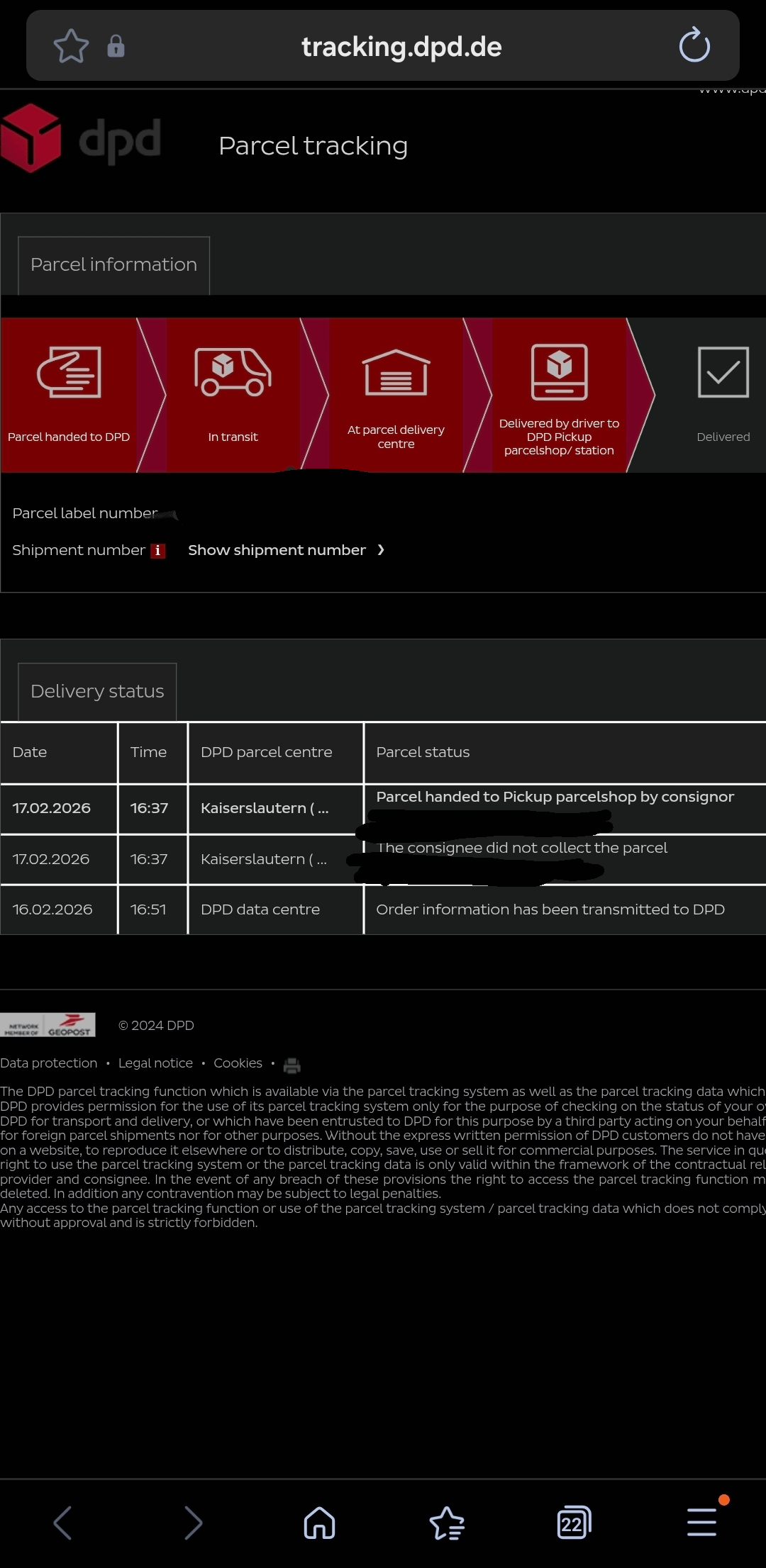Navigate back with the left arrow
766x1568 pixels.
pos(63,1523)
